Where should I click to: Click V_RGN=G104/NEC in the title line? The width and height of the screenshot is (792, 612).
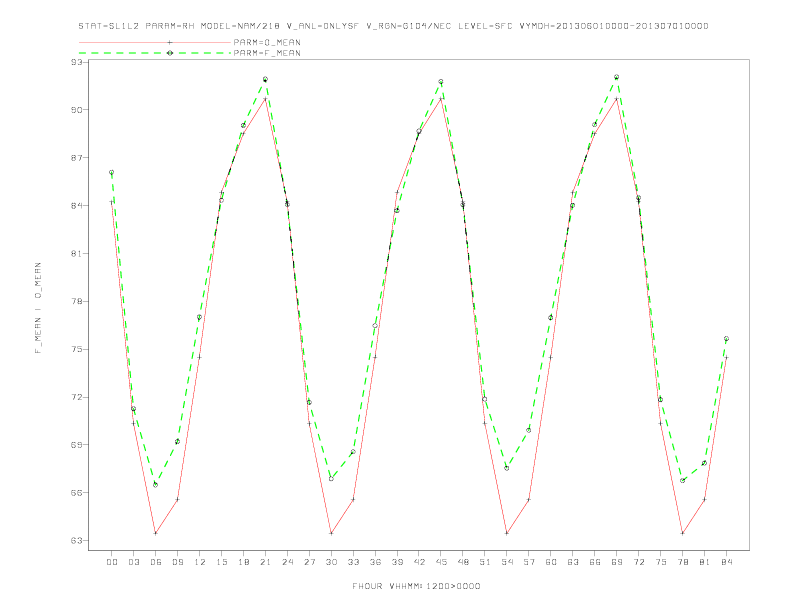(408, 26)
